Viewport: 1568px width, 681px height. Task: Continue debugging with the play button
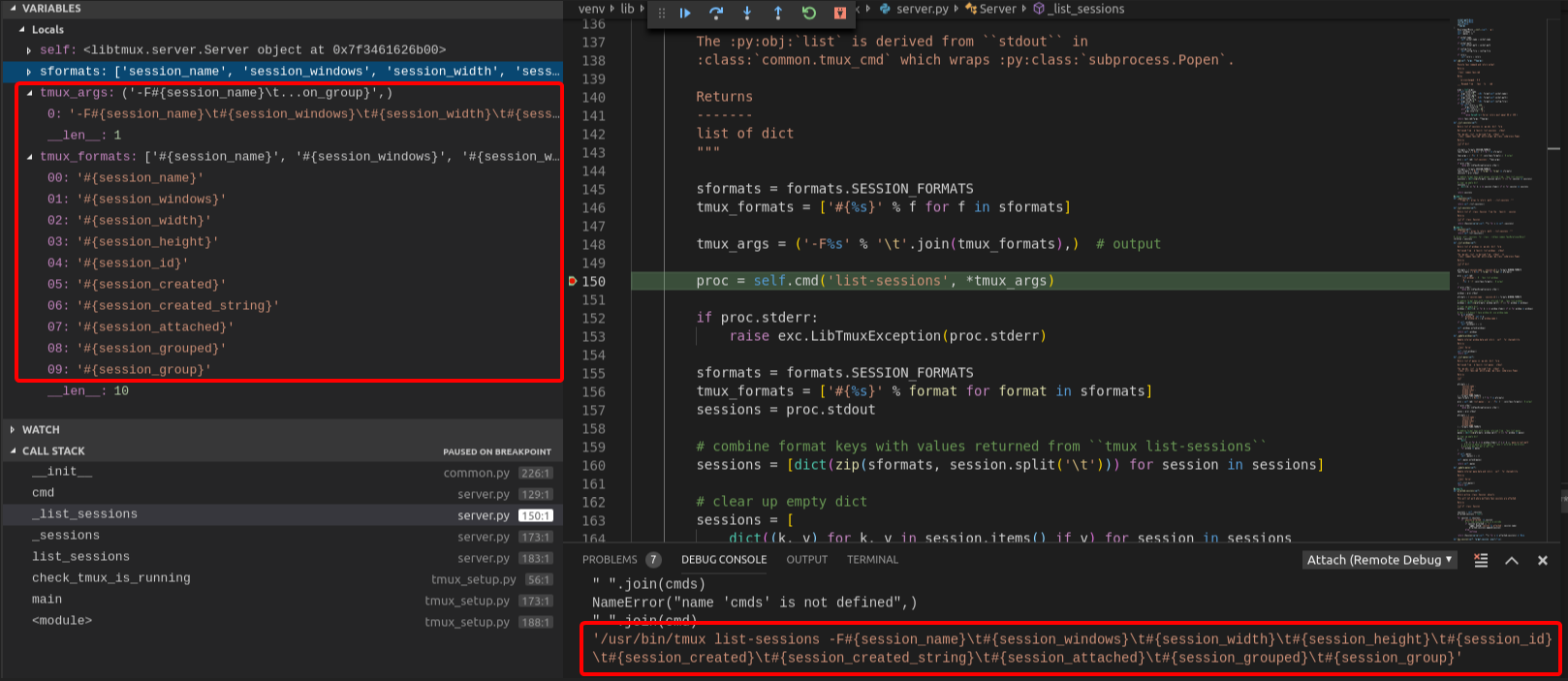[685, 13]
